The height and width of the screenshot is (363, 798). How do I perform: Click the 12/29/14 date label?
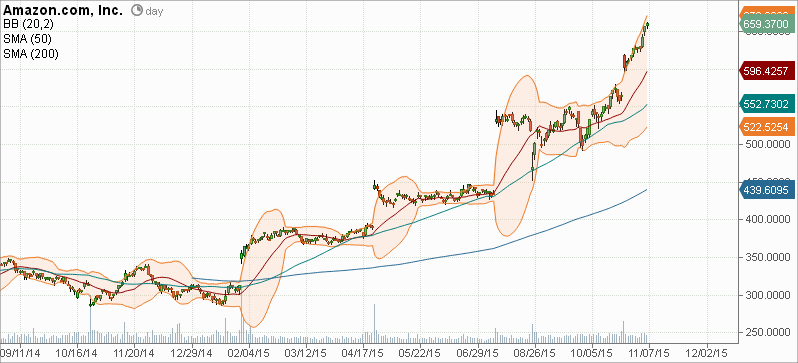pyautogui.click(x=191, y=352)
